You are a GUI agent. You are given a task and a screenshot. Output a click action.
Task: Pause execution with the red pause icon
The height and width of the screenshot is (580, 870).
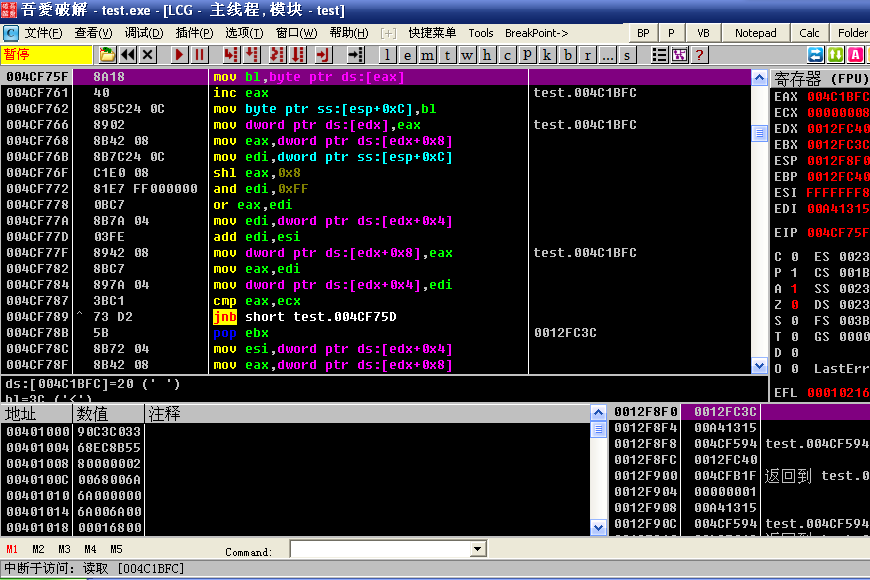coord(199,54)
